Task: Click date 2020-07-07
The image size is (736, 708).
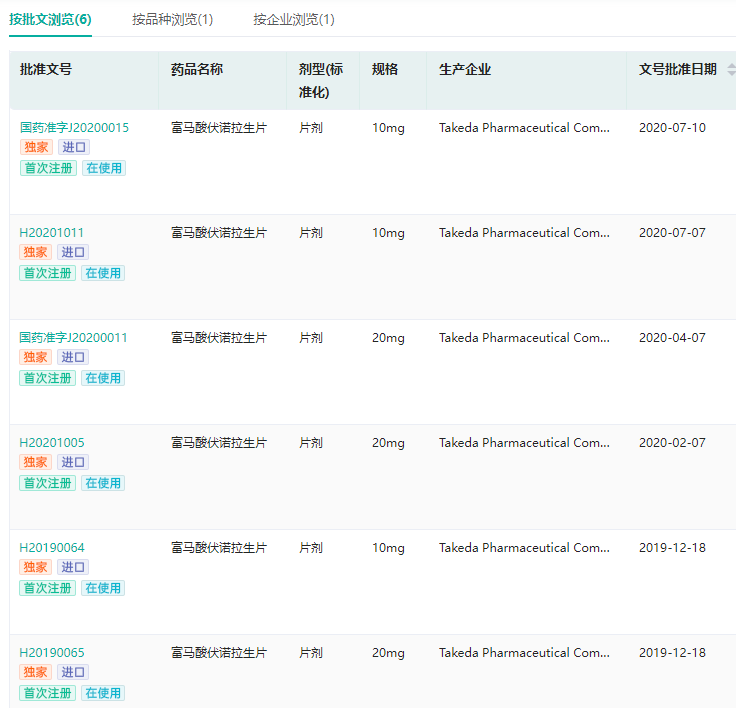Action: [x=672, y=233]
